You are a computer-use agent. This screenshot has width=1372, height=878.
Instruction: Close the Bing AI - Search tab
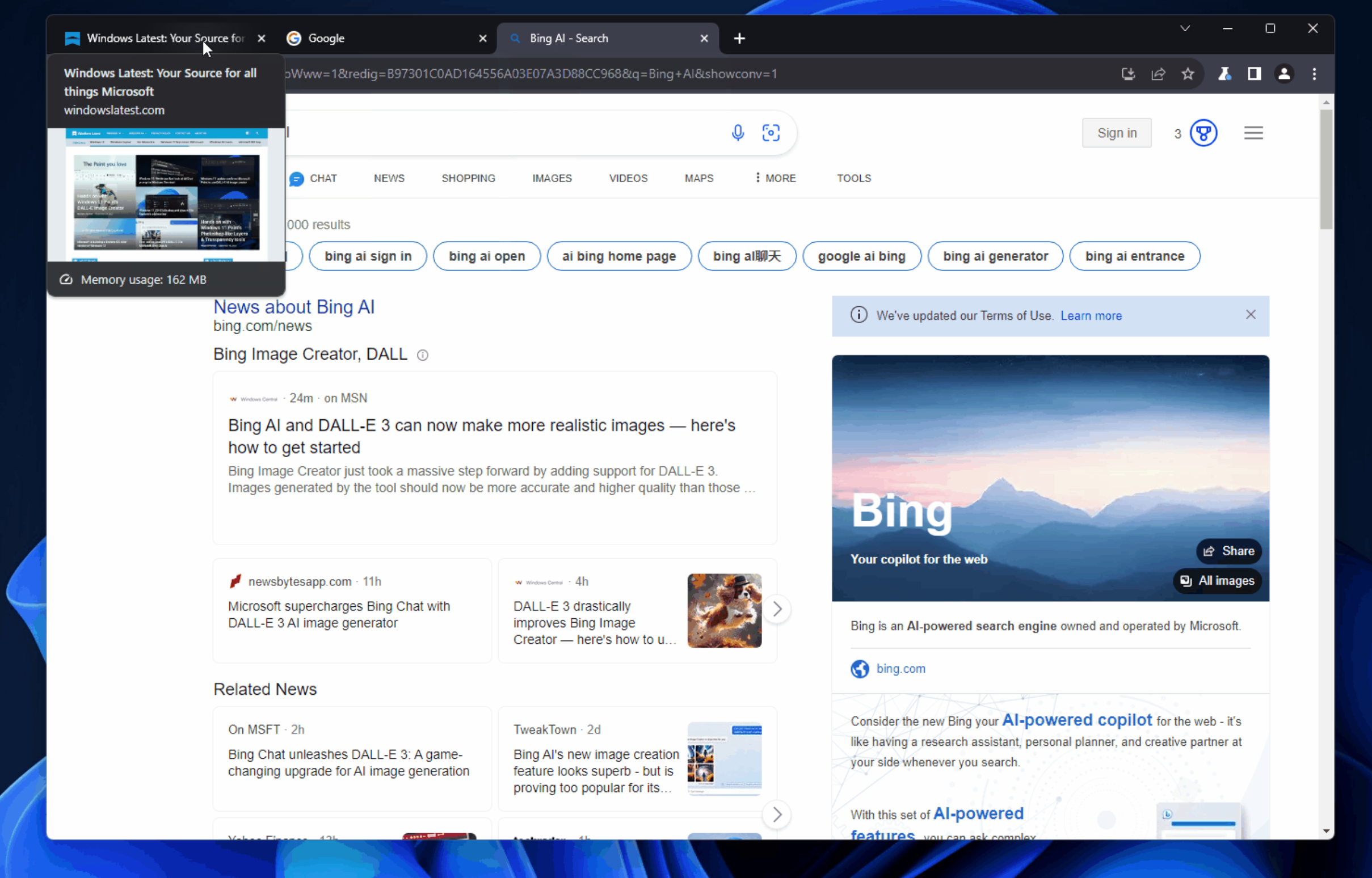point(704,38)
